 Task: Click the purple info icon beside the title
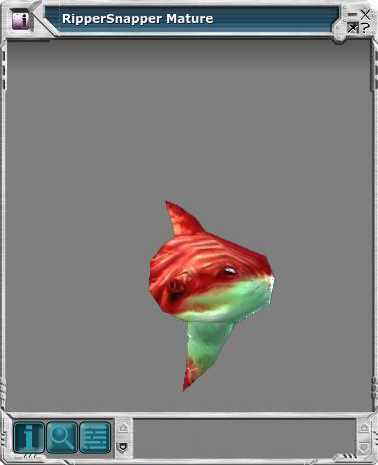click(x=21, y=21)
